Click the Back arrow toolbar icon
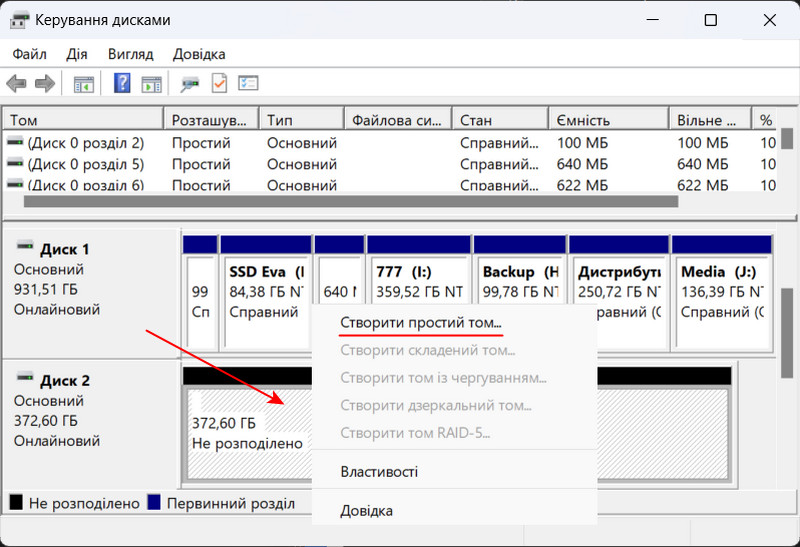This screenshot has height=547, width=800. [17, 84]
